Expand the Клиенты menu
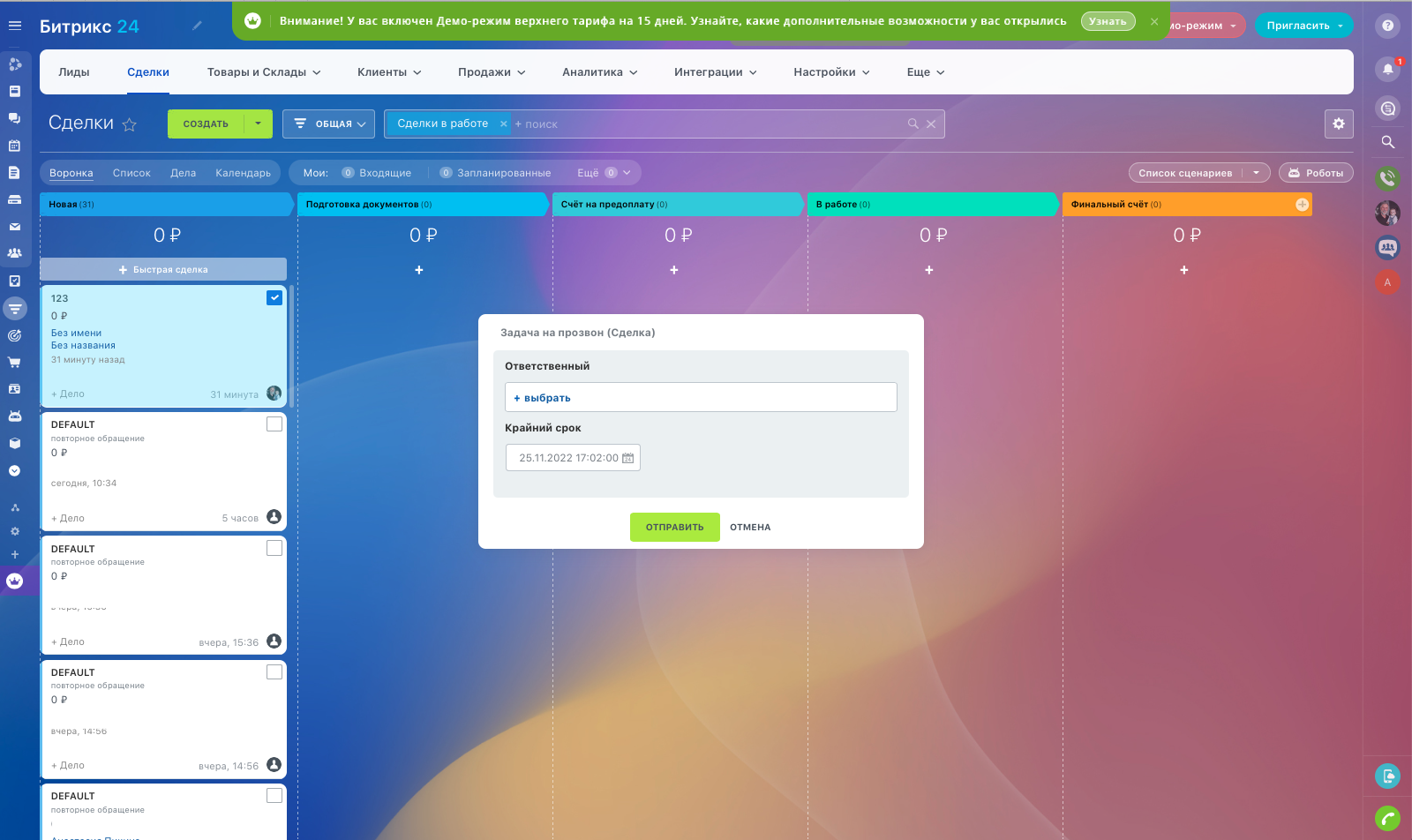The height and width of the screenshot is (840, 1412). pos(389,72)
